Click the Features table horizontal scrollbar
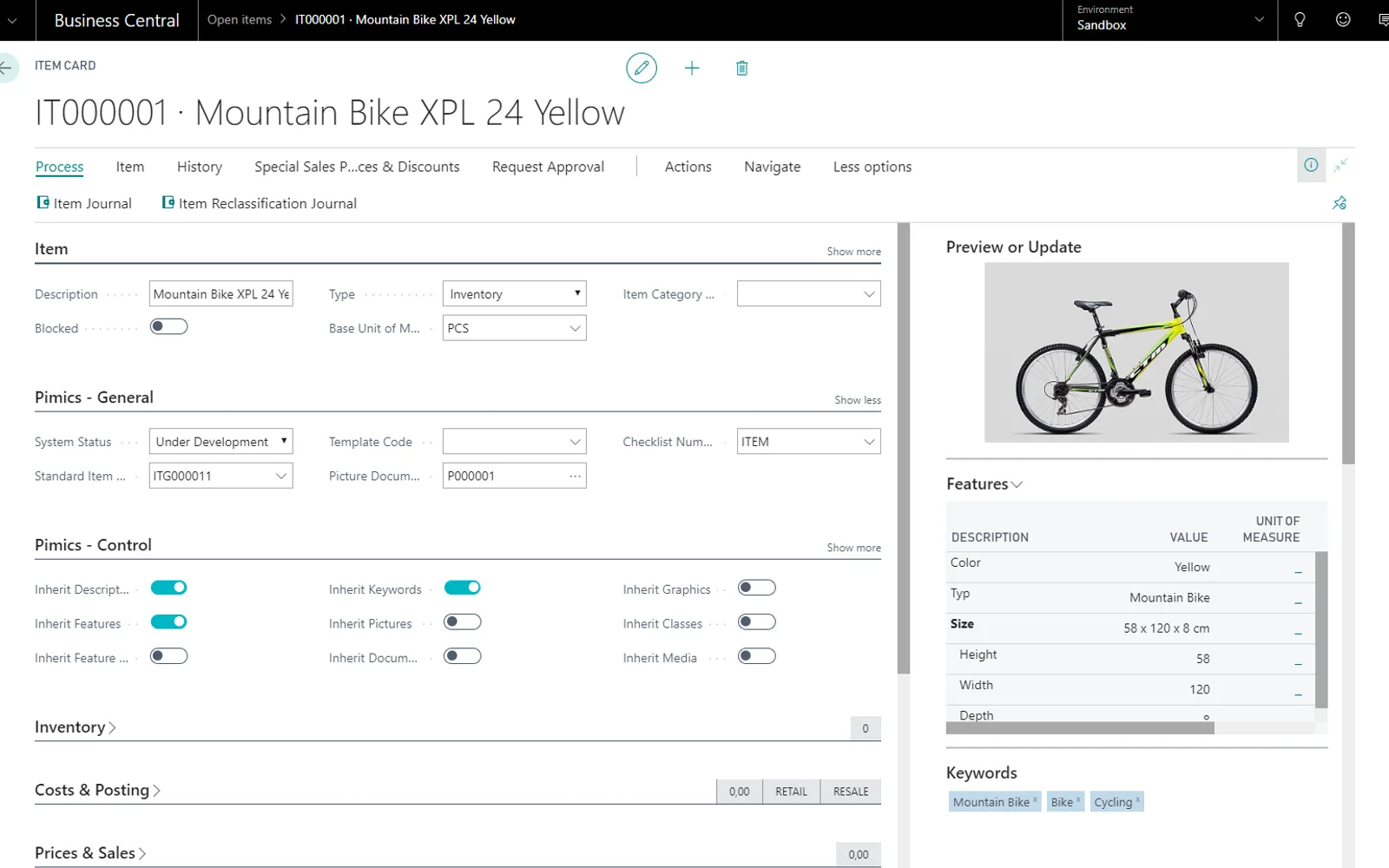Screen dimensions: 1389x868 [1080, 728]
